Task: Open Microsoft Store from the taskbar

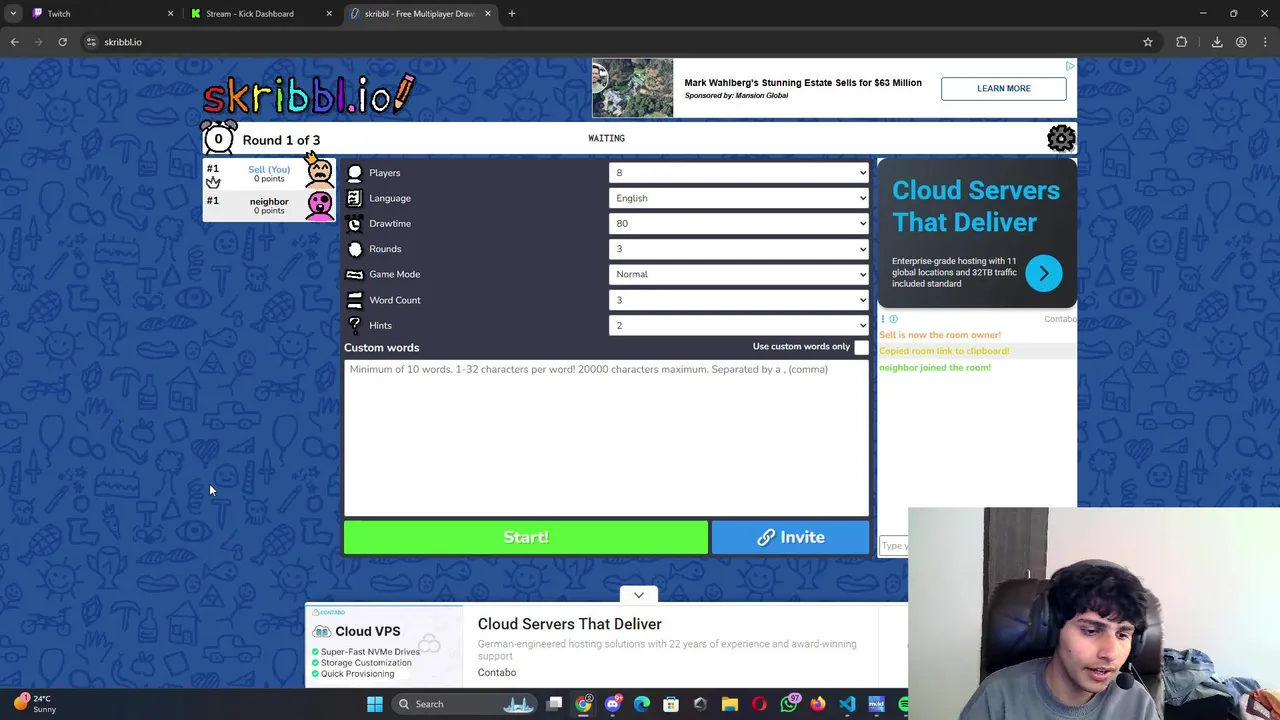Action: click(671, 704)
